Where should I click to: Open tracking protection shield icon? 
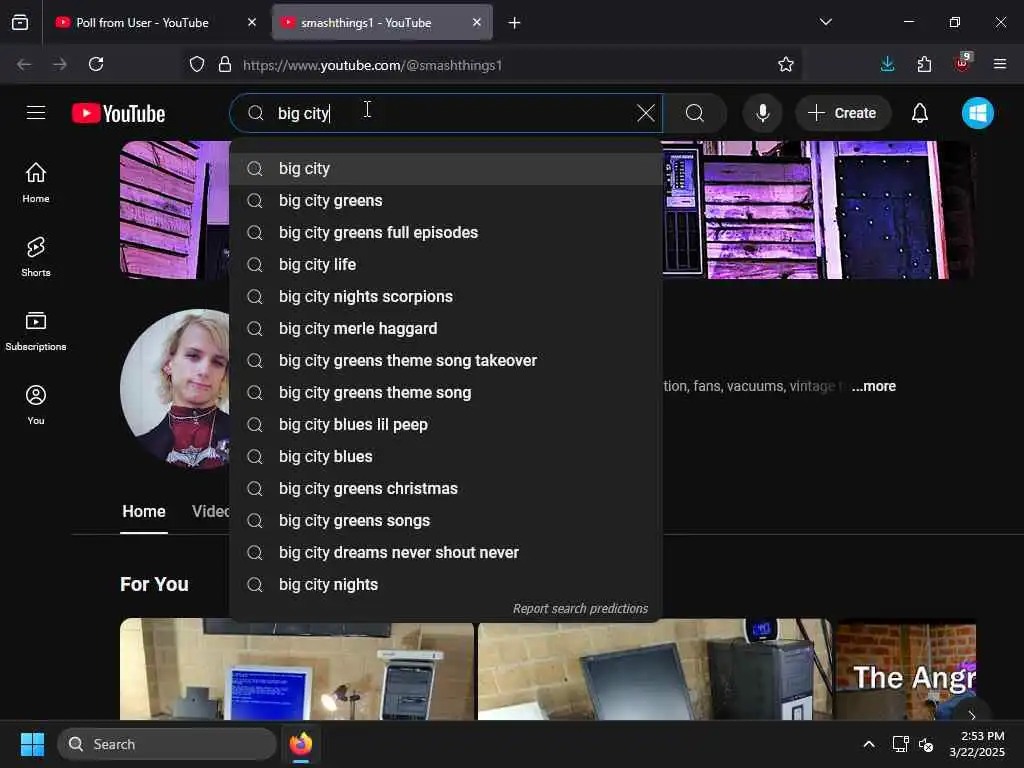(x=197, y=64)
